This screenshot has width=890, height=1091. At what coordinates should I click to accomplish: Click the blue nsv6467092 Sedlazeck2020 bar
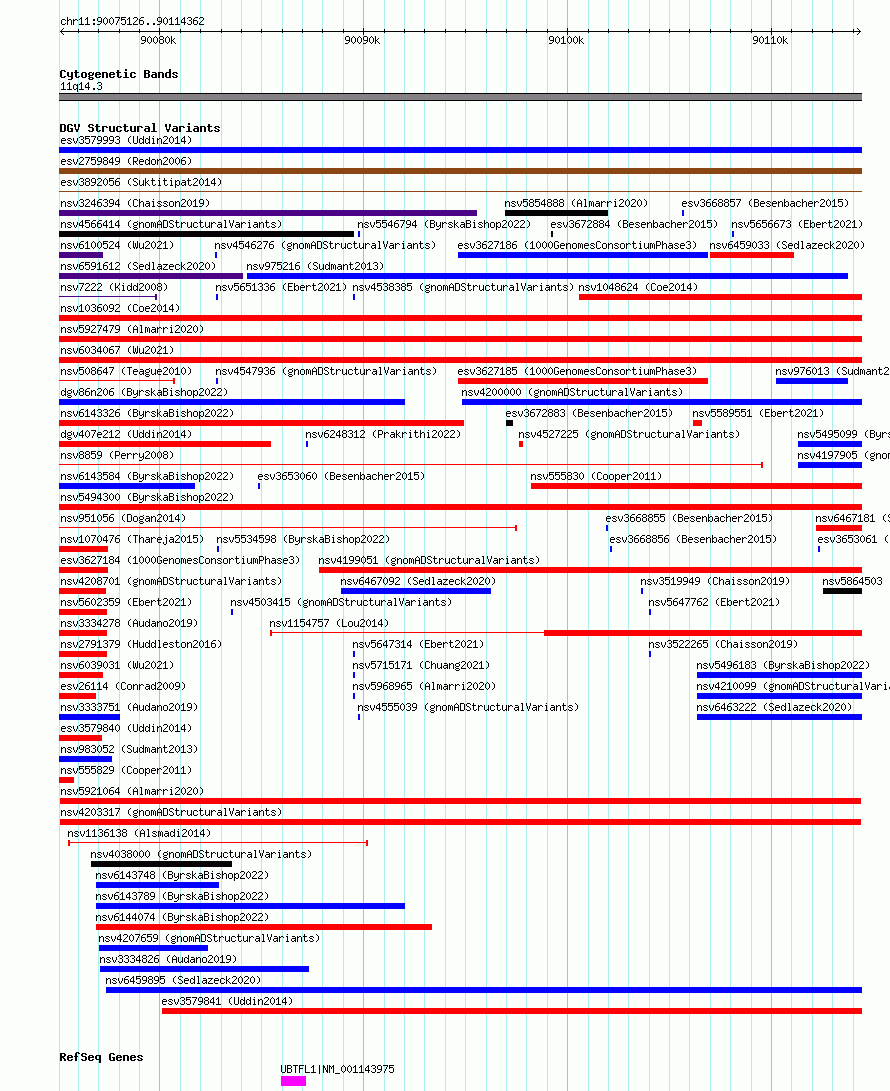click(x=415, y=591)
